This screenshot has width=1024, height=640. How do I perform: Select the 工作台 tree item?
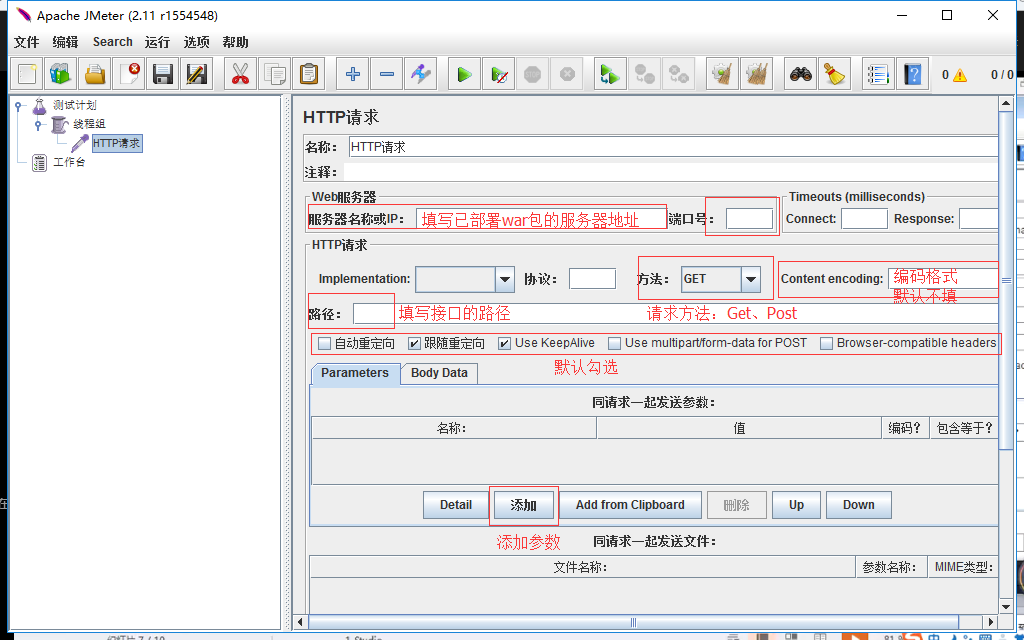[69, 162]
